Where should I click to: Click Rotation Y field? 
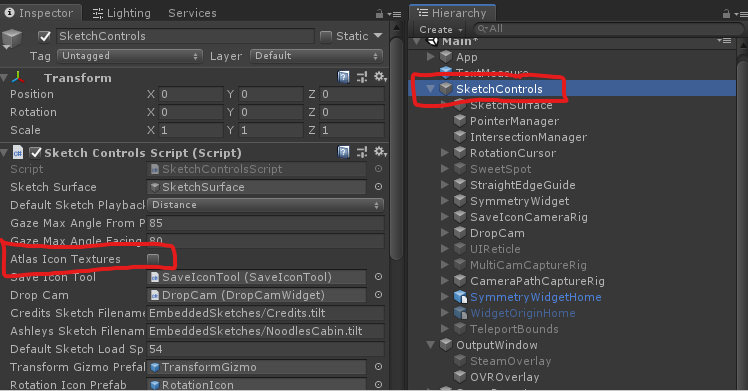point(271,112)
